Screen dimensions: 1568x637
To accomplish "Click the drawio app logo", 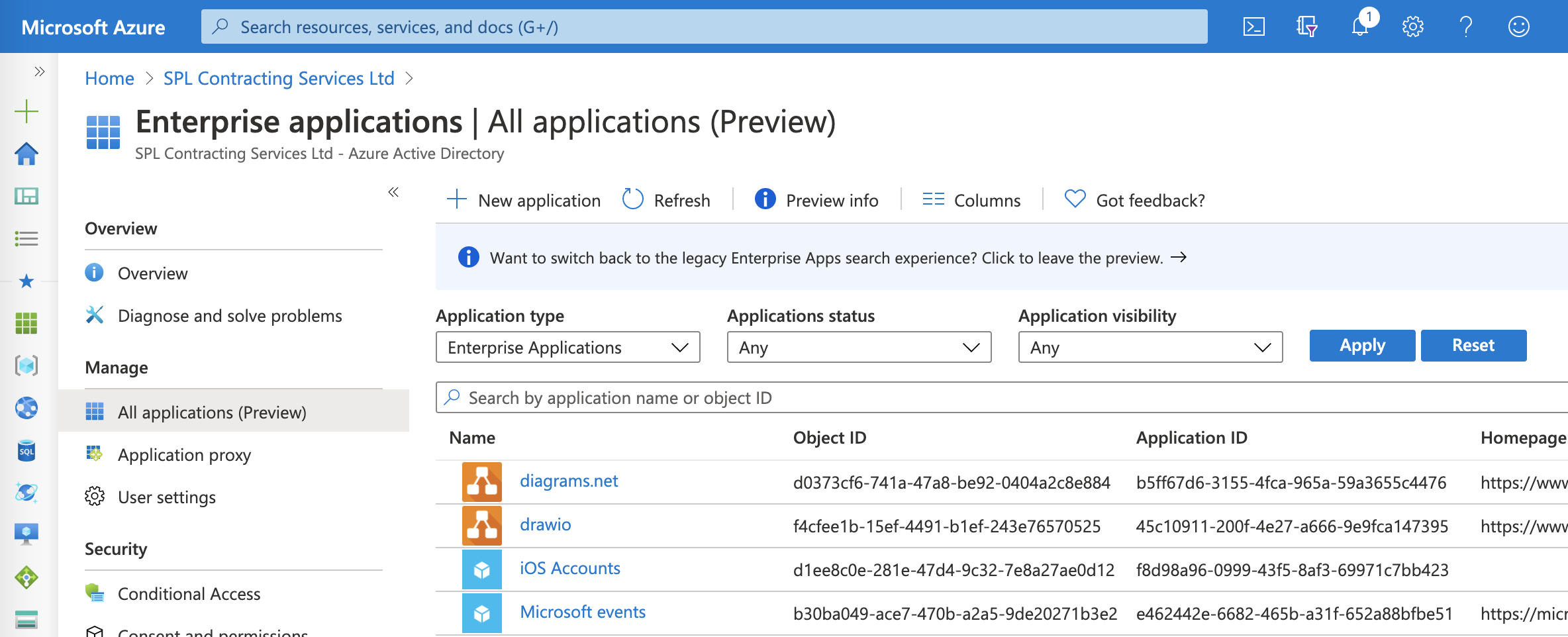I will (x=482, y=526).
